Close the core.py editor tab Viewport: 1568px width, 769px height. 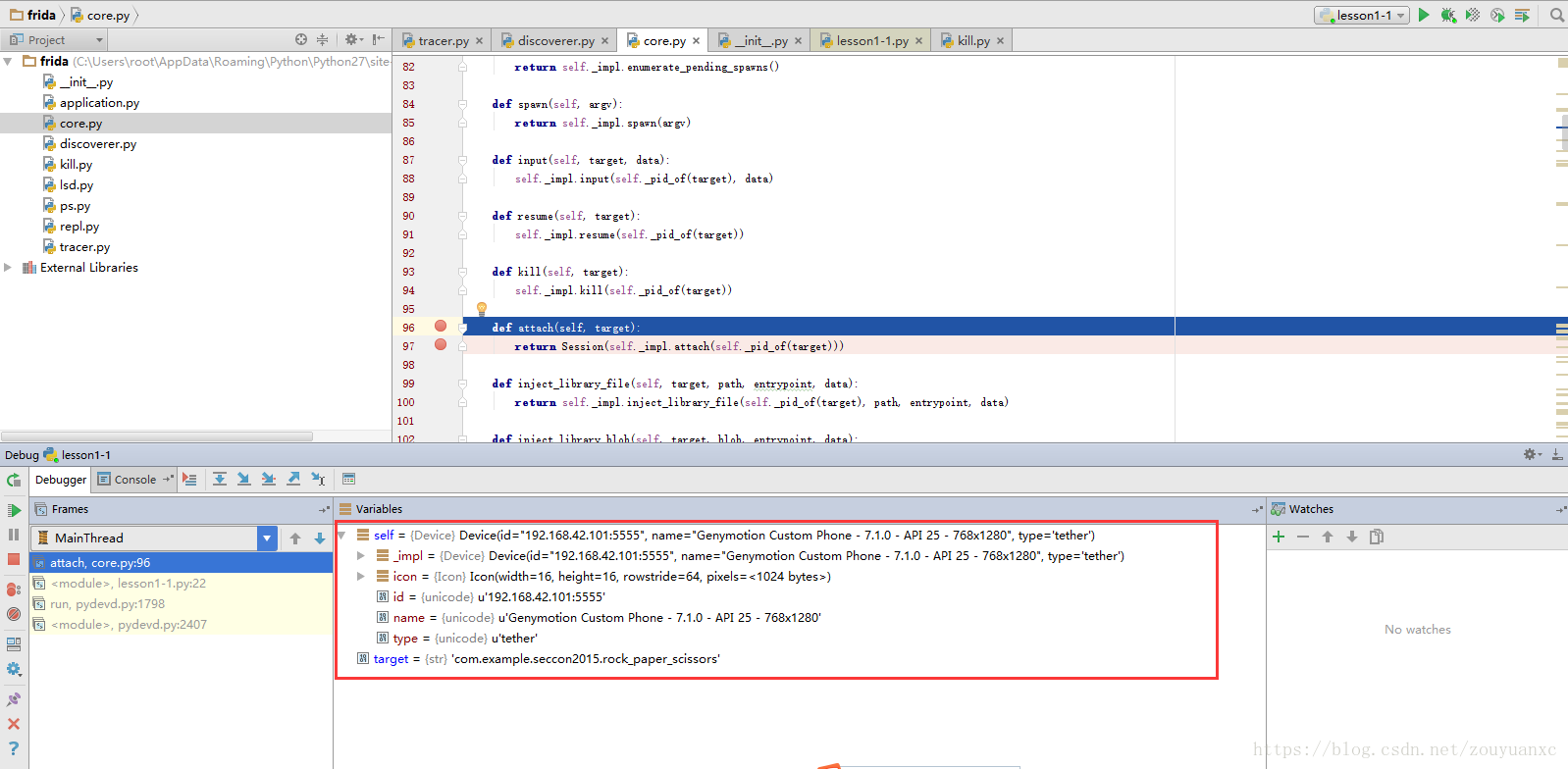[696, 41]
